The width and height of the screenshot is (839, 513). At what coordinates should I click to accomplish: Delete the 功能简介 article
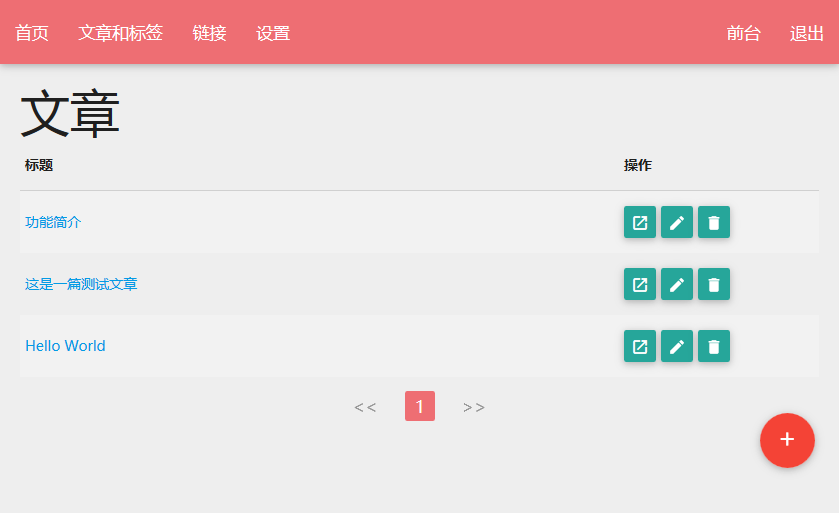click(x=714, y=222)
